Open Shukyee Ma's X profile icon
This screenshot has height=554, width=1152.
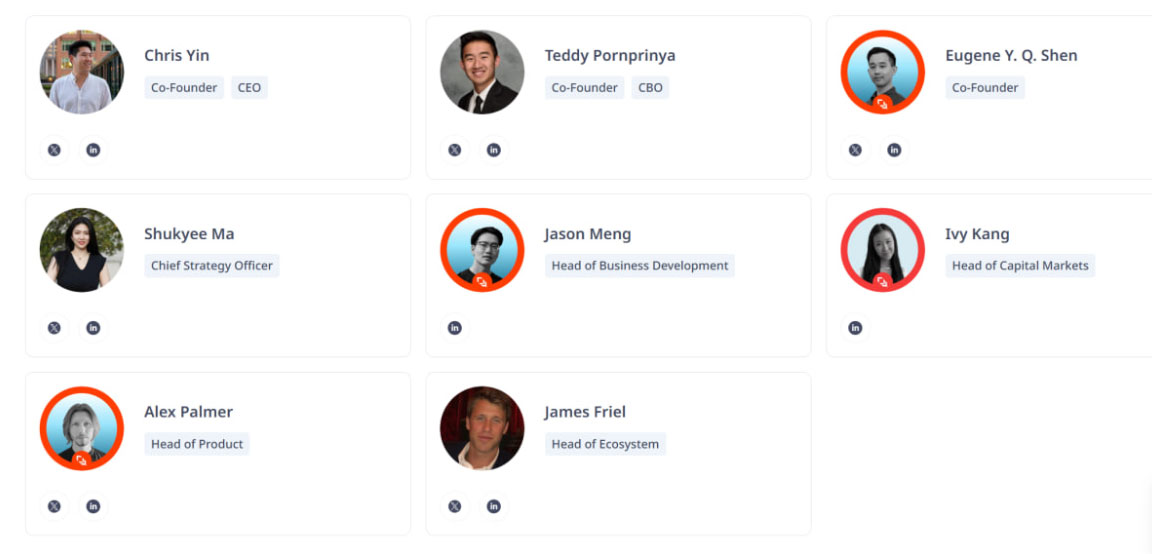pos(54,328)
